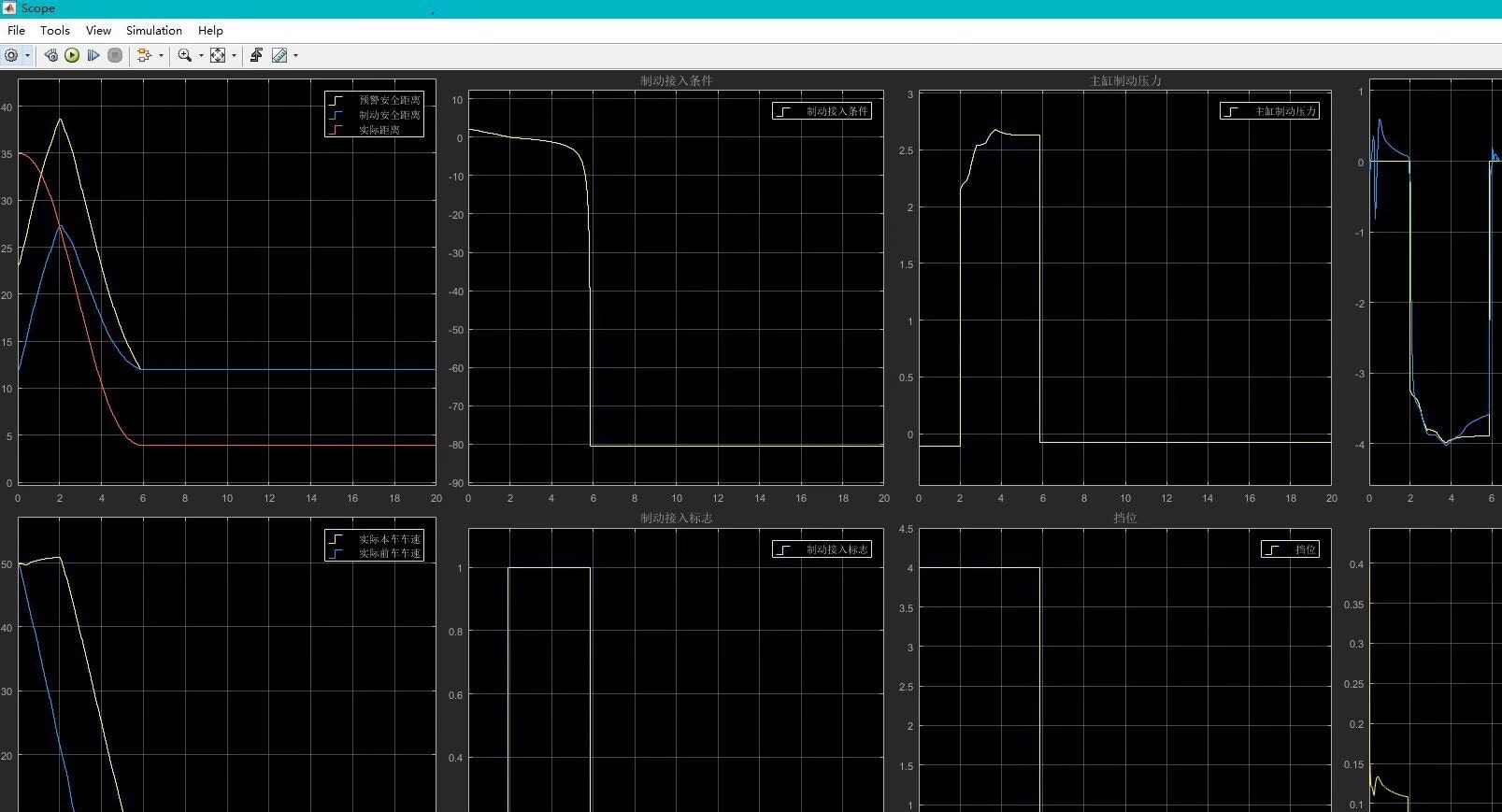The image size is (1502, 812).
Task: Open dropdown beside the Highlight Block icon
Action: (x=161, y=56)
